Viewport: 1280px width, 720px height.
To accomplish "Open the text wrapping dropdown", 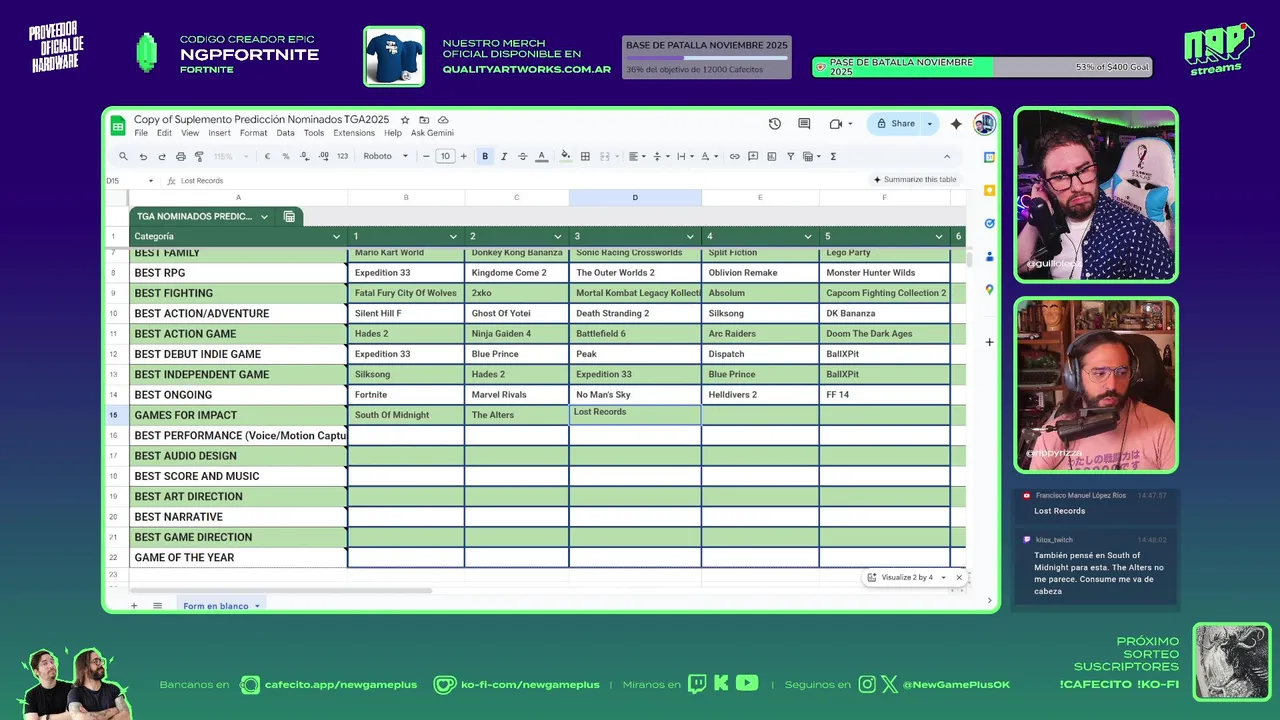I will pos(684,156).
